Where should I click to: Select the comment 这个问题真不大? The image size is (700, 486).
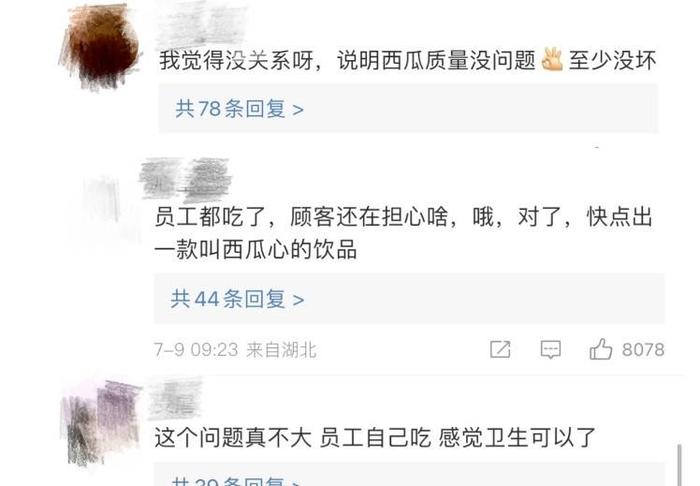pyautogui.click(x=375, y=437)
